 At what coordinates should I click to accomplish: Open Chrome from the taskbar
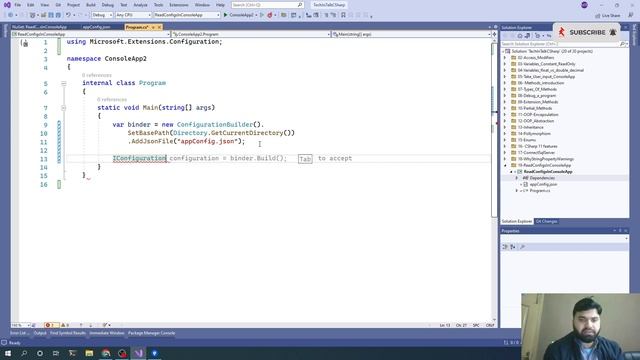[x=106, y=353]
